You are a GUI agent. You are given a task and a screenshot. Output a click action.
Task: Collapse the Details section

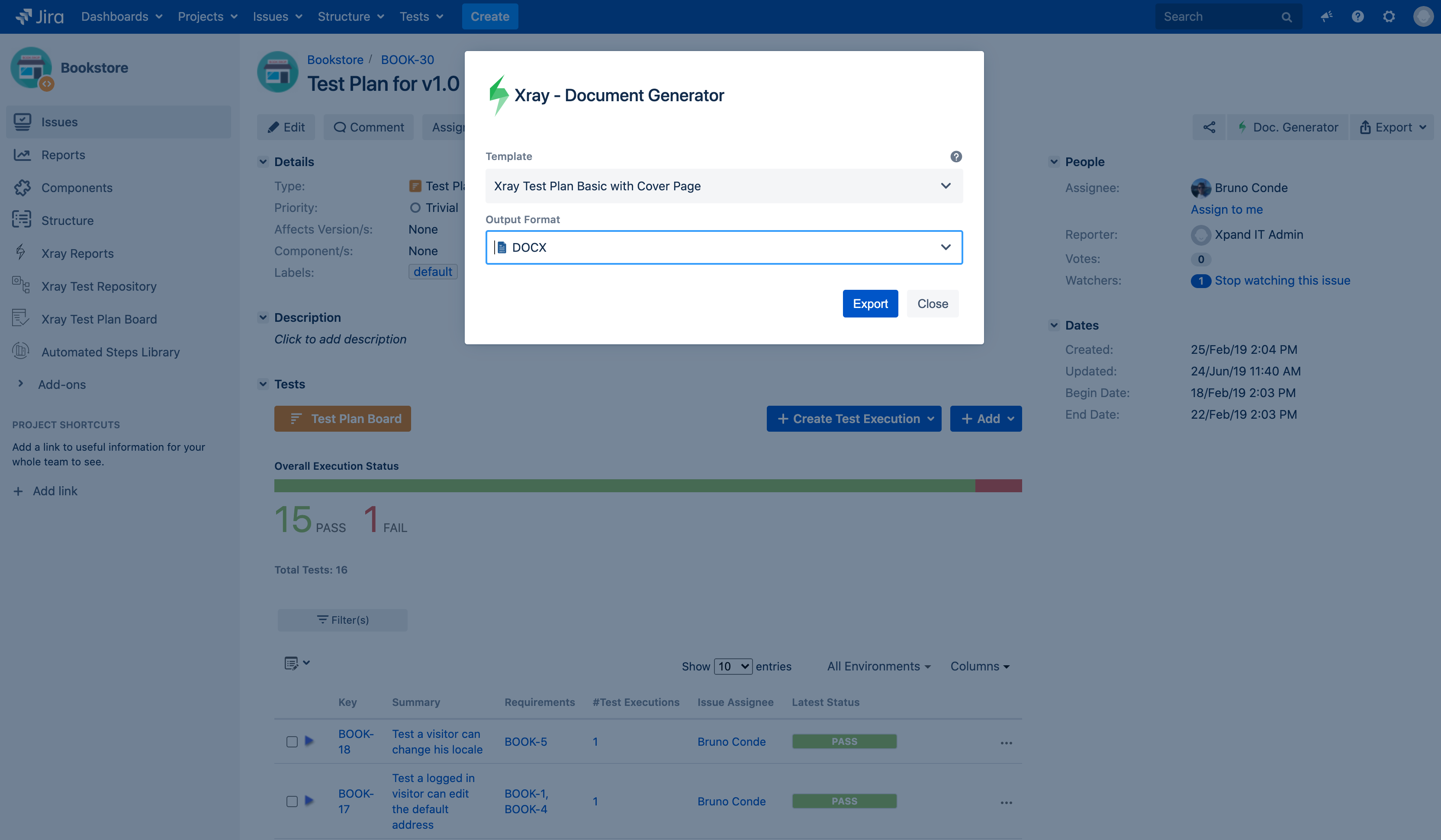[263, 162]
